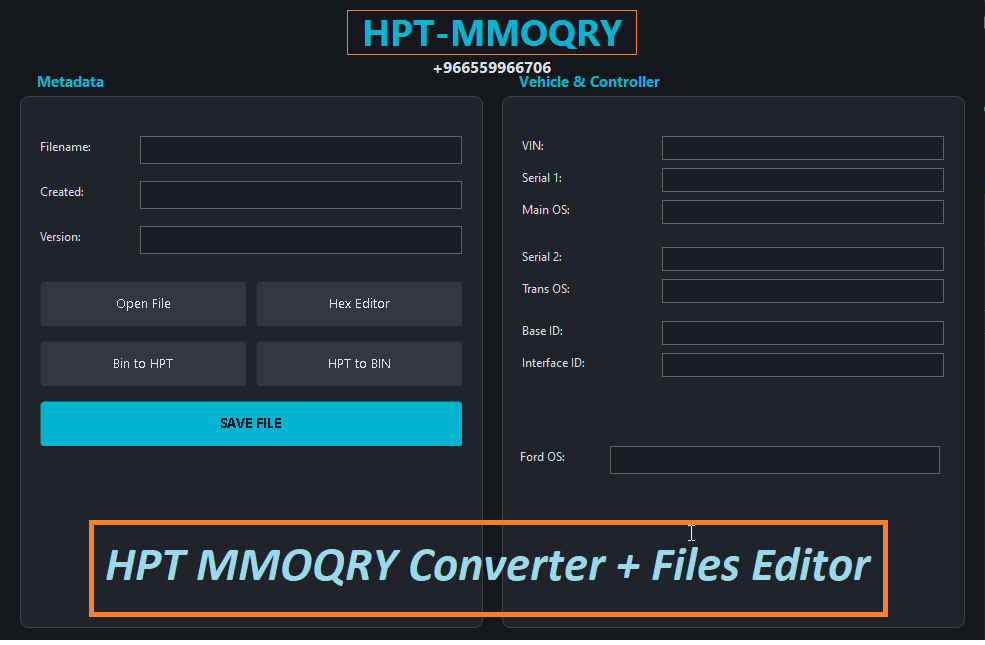Select the Version input box

pos(300,240)
